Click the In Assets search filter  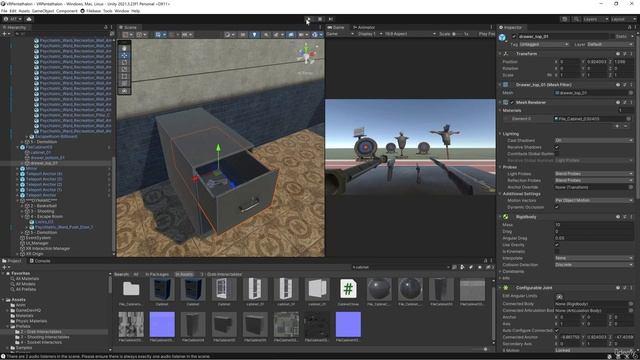click(184, 274)
